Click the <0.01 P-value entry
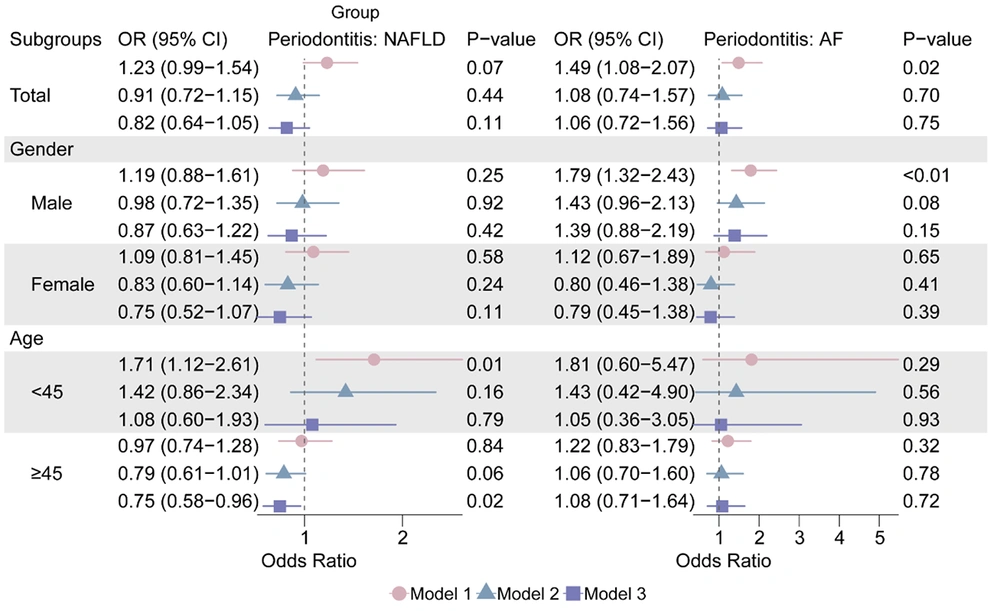Screen dimensions: 1000x611 923,176
